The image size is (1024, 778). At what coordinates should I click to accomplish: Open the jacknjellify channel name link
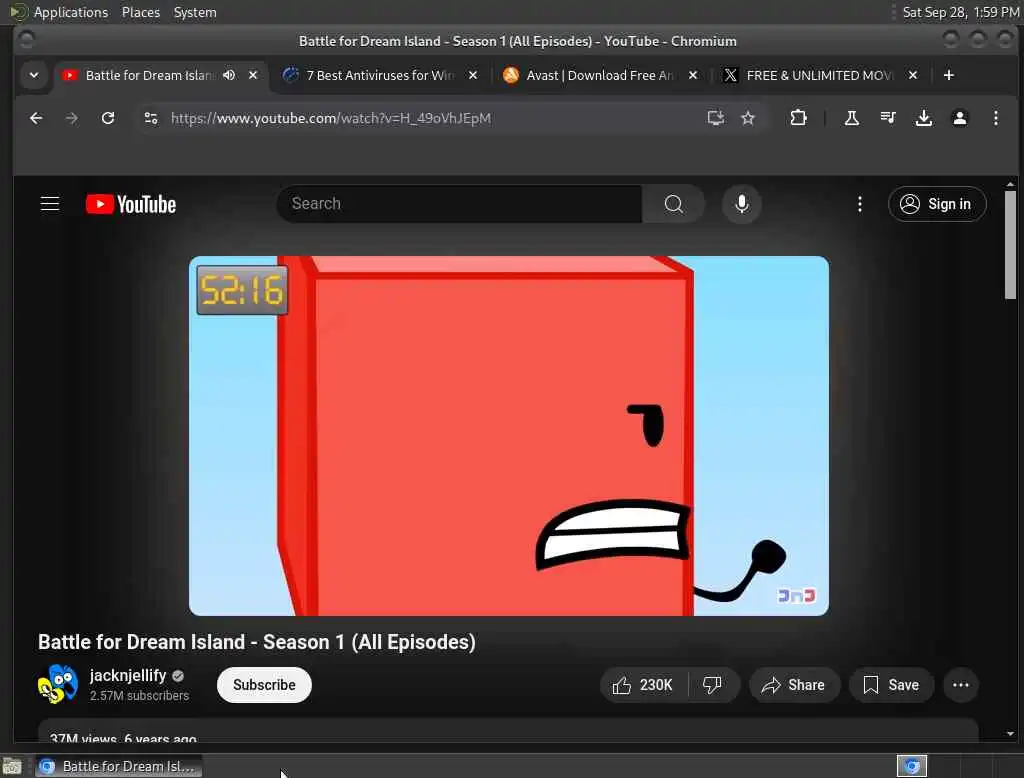(128, 675)
